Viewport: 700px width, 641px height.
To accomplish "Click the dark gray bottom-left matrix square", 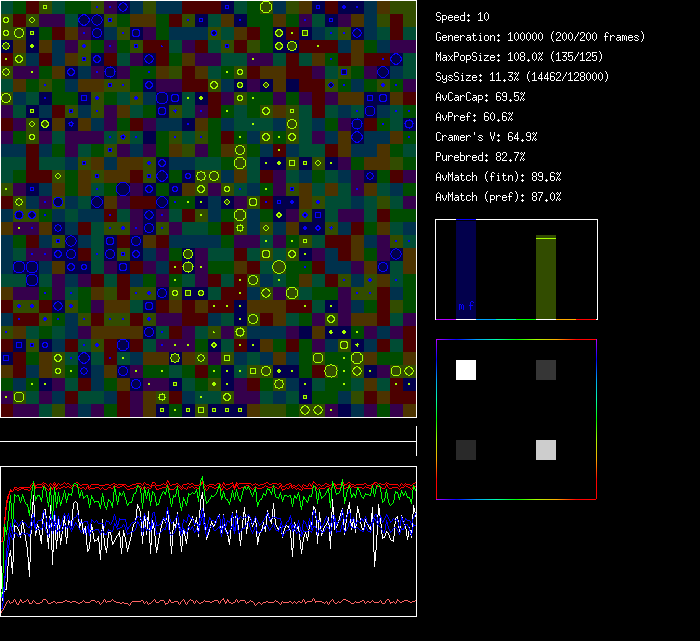I will 466,450.
